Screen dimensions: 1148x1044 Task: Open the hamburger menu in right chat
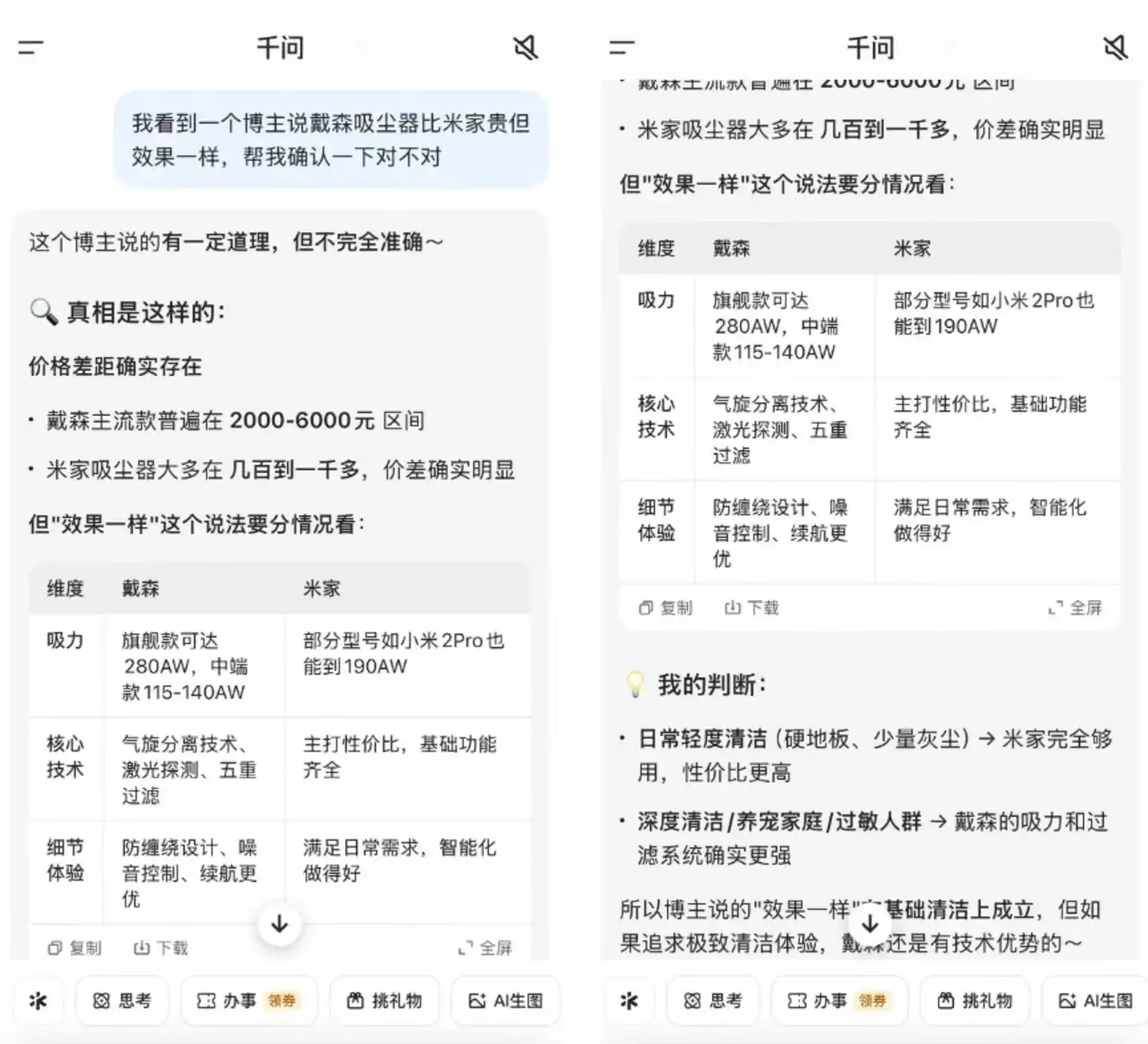tap(622, 48)
